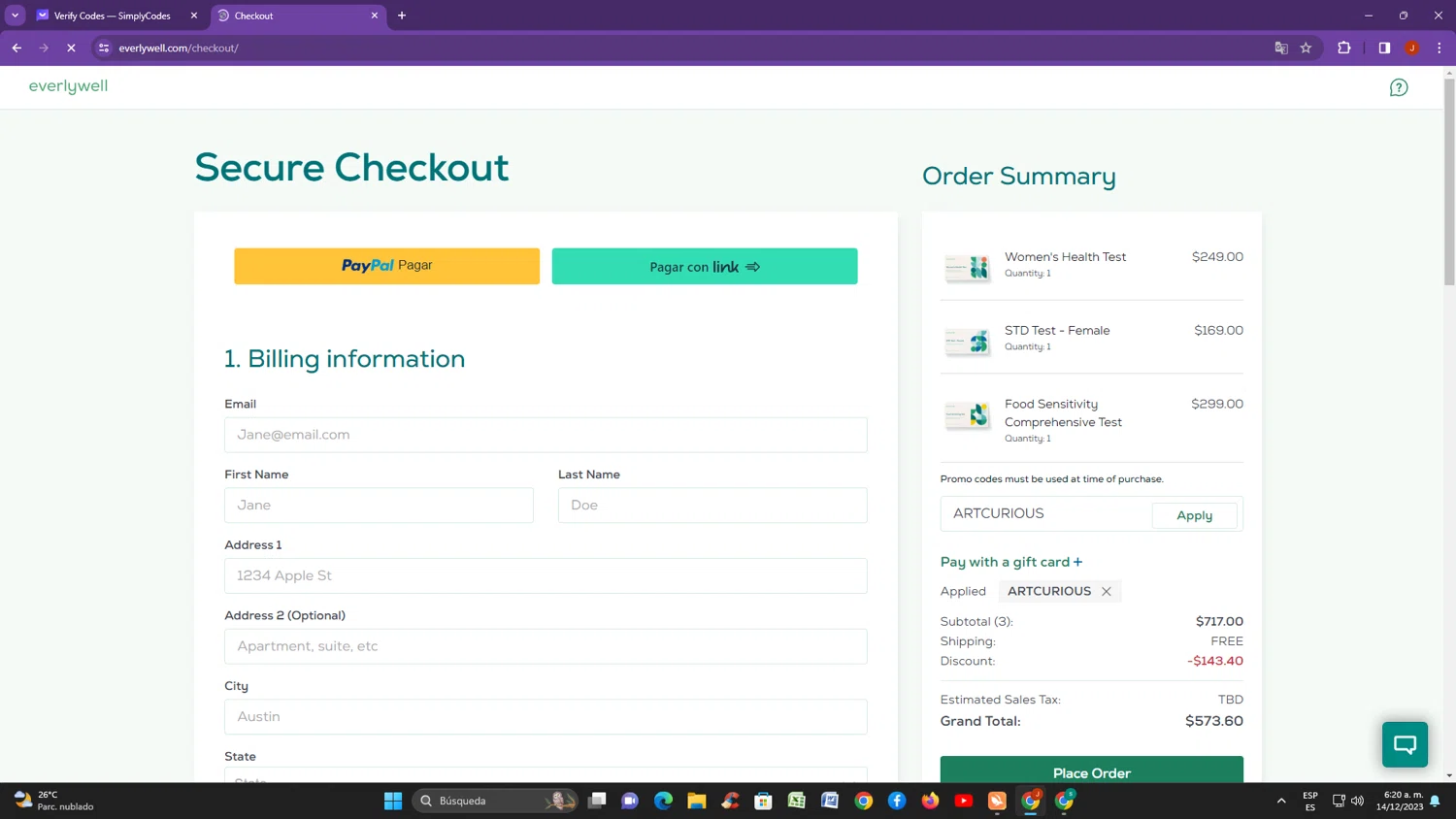Viewport: 1456px width, 819px height.
Task: Pay with the PayPal Pagar button
Action: (386, 266)
